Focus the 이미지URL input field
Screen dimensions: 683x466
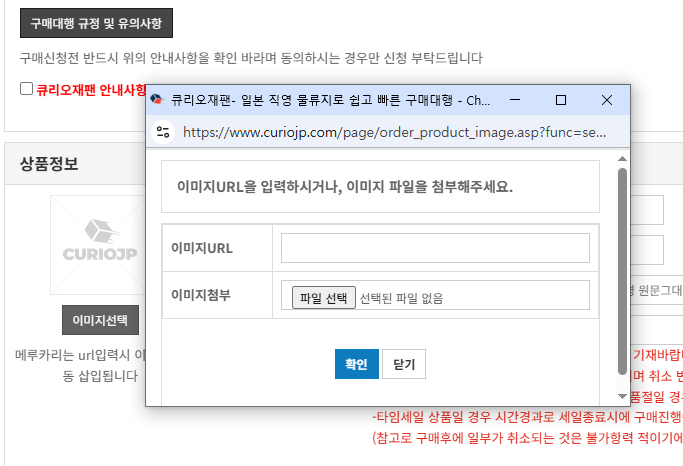(x=435, y=248)
